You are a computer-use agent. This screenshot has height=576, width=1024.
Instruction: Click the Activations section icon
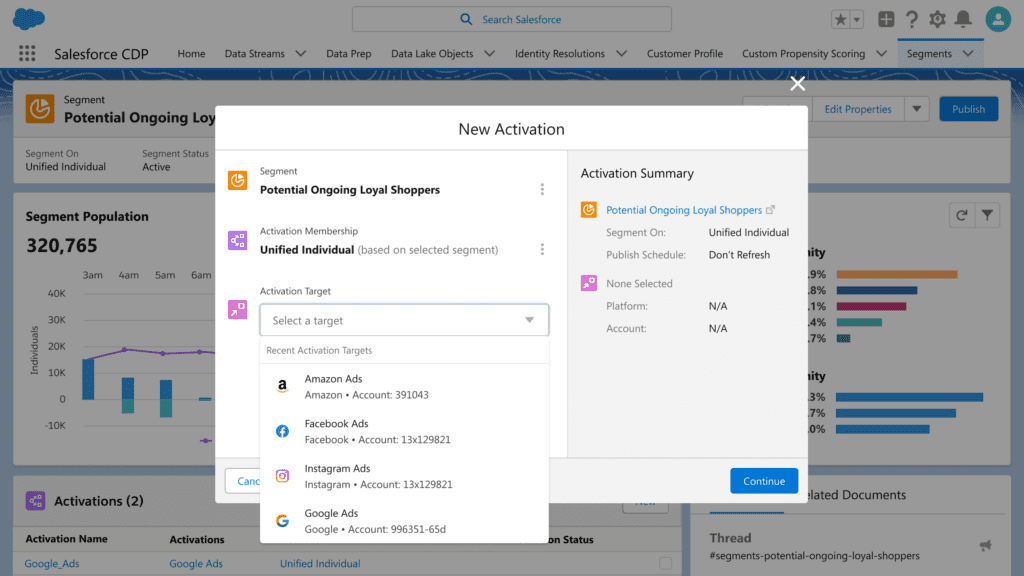coord(35,501)
